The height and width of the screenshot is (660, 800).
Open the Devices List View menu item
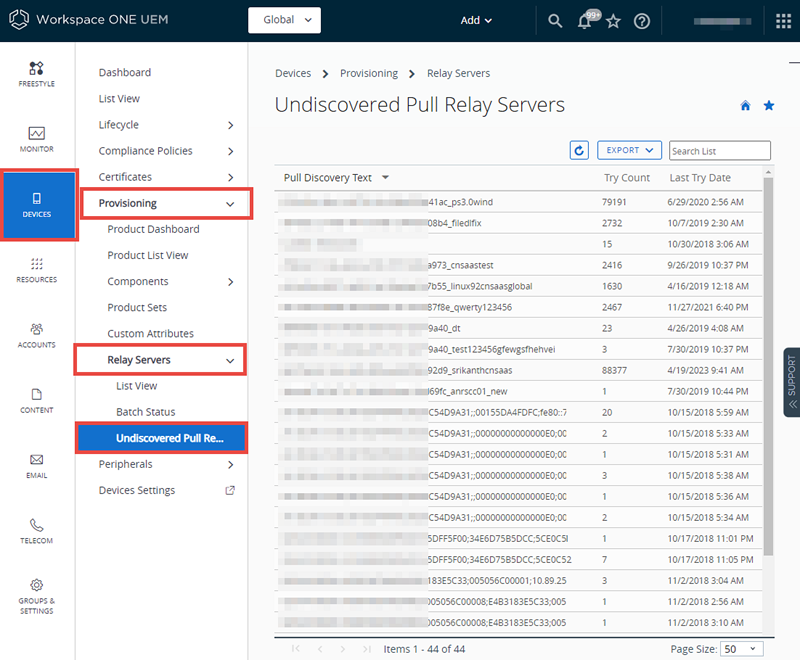(119, 98)
